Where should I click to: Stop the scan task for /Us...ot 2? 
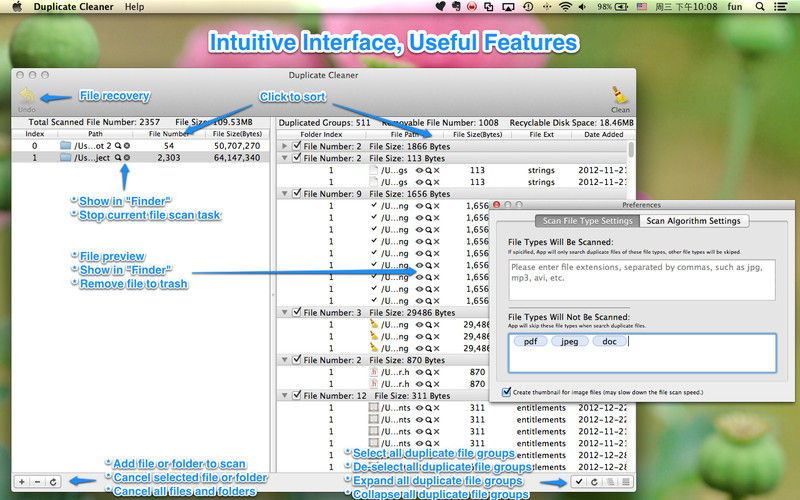127,146
